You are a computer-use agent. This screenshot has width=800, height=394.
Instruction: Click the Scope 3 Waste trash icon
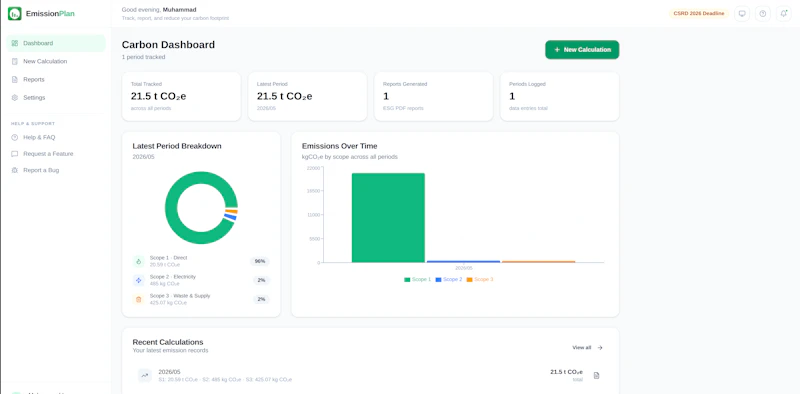point(138,299)
